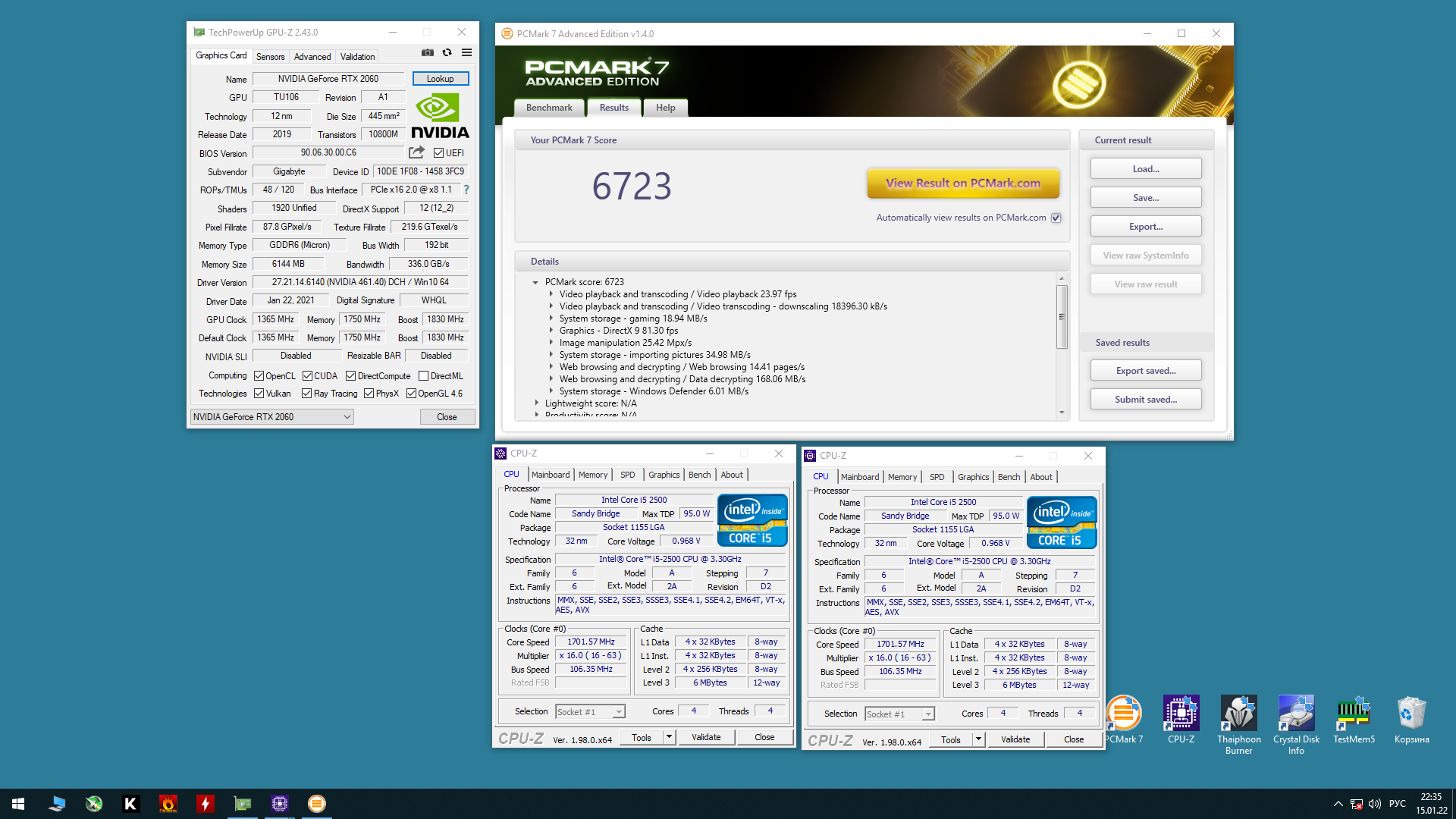Screen dimensions: 1456x819
Task: Click the Export saved... button
Action: (x=1146, y=371)
